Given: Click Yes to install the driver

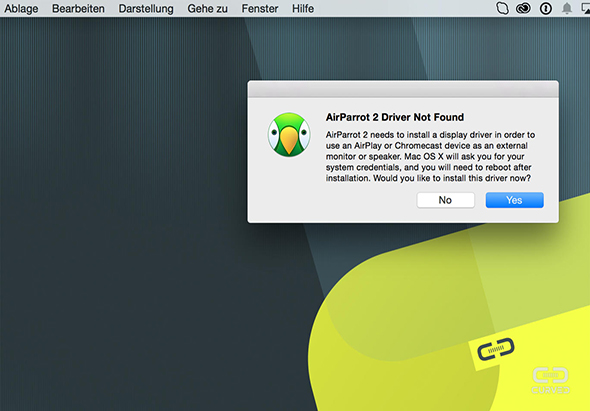Looking at the screenshot, I should [514, 200].
